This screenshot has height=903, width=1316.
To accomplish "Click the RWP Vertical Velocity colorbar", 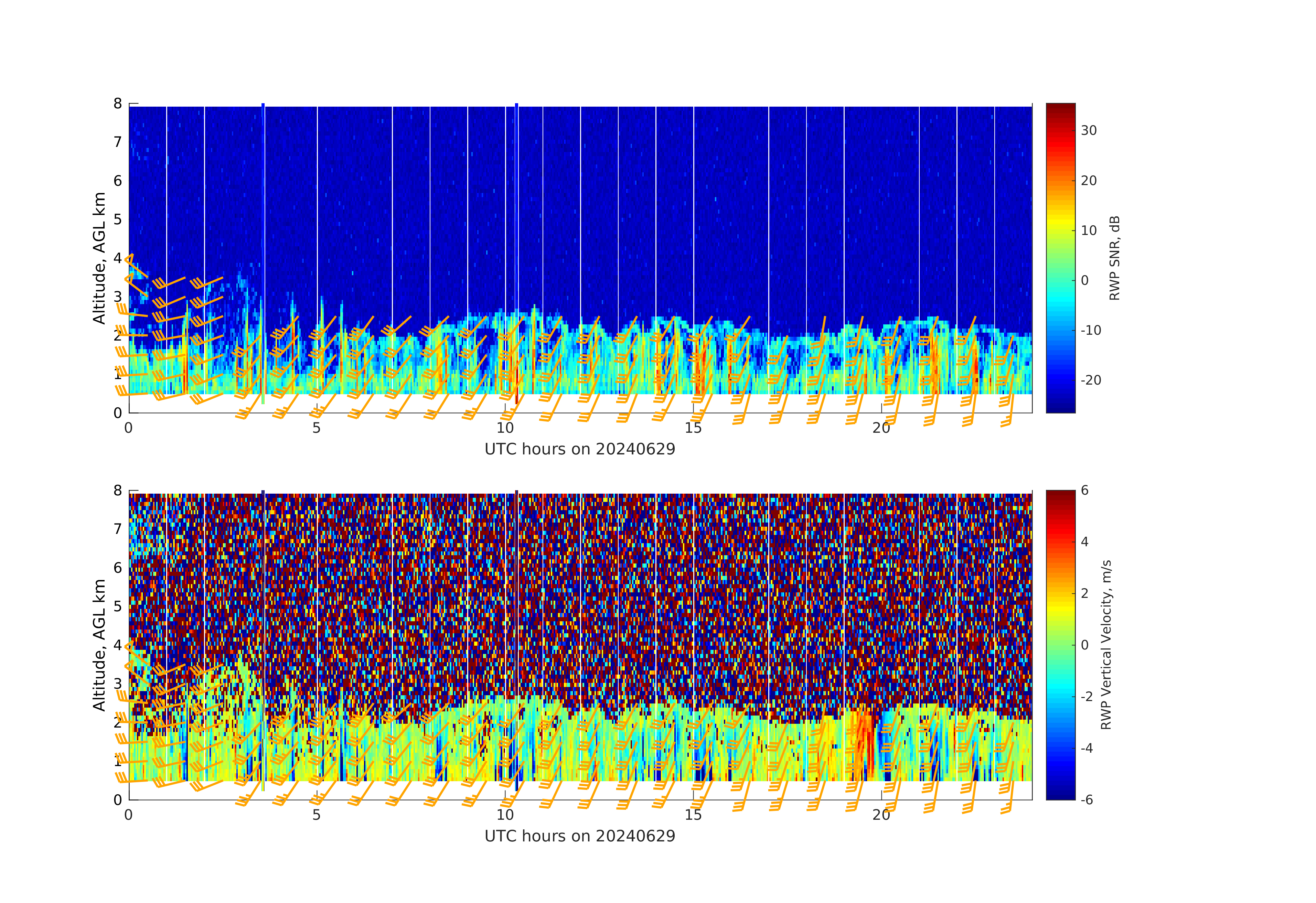I will [1060, 645].
